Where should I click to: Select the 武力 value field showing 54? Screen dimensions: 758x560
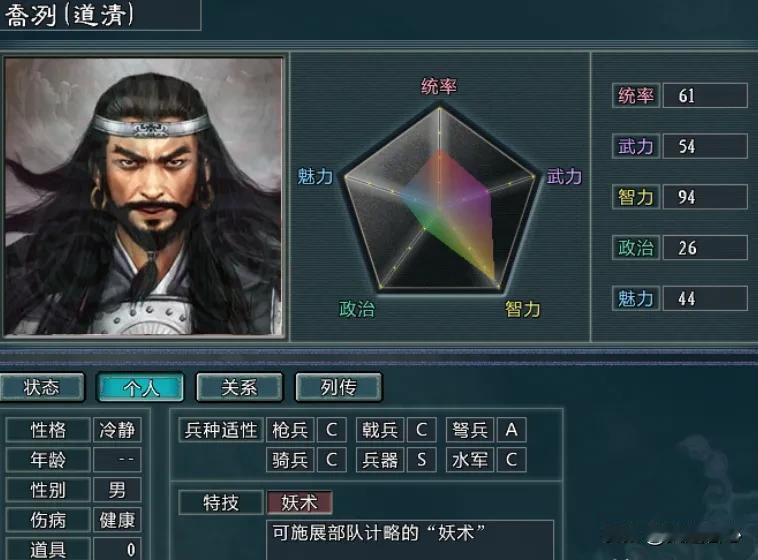705,146
